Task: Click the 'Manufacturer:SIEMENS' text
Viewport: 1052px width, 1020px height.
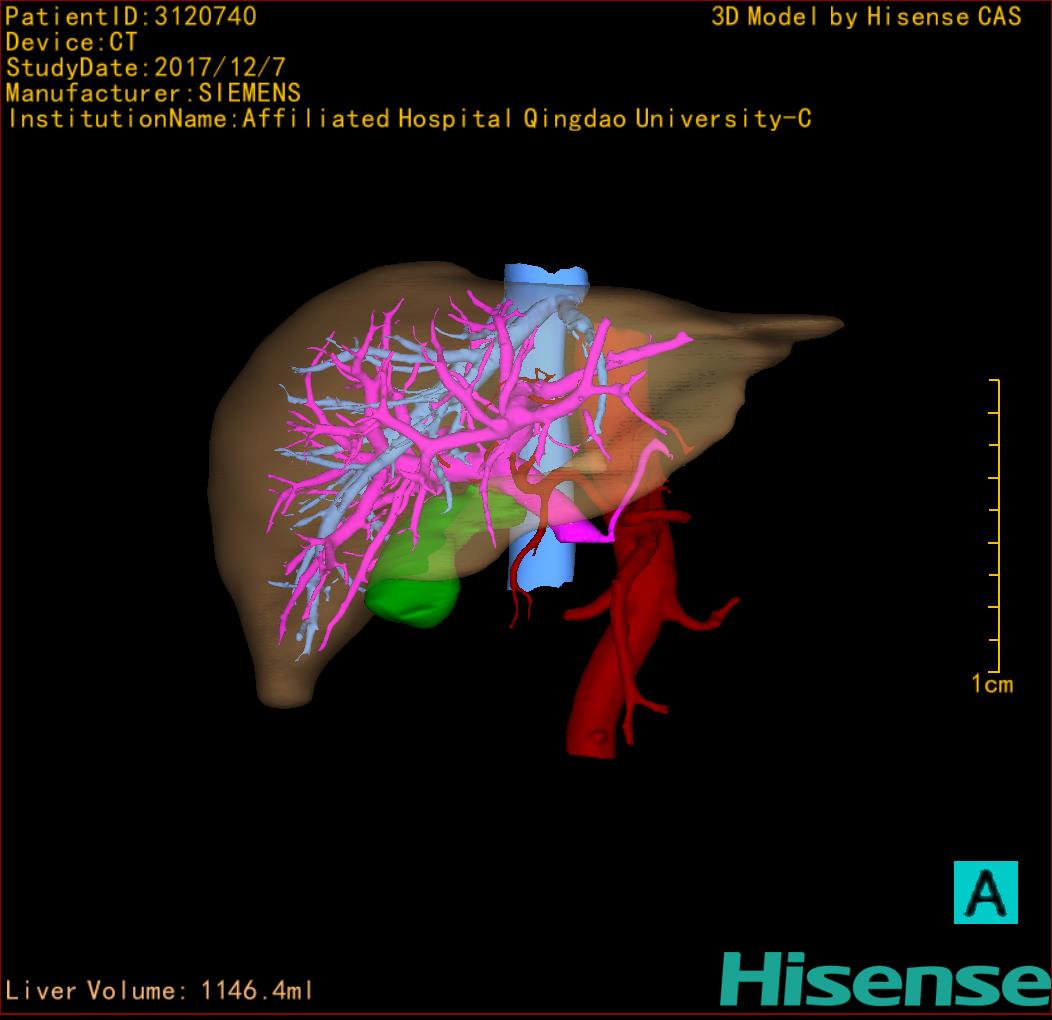Action: click(153, 93)
